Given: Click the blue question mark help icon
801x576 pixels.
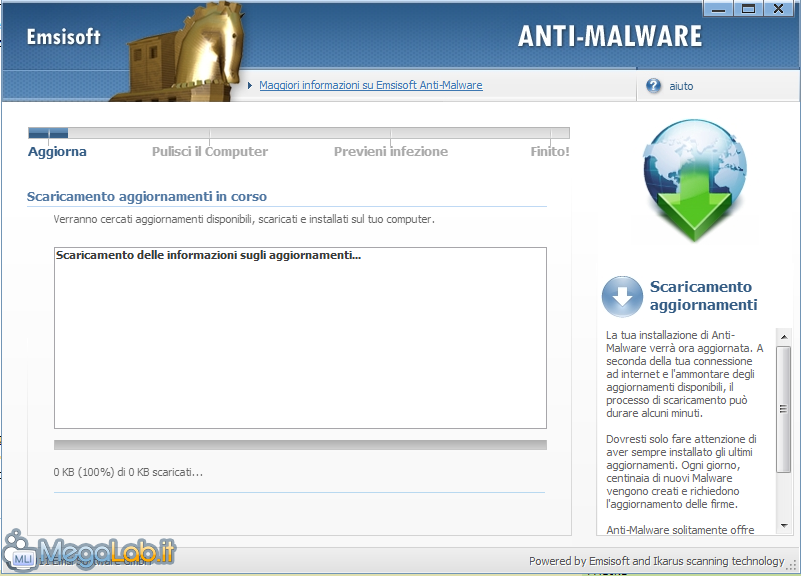Looking at the screenshot, I should (x=653, y=86).
